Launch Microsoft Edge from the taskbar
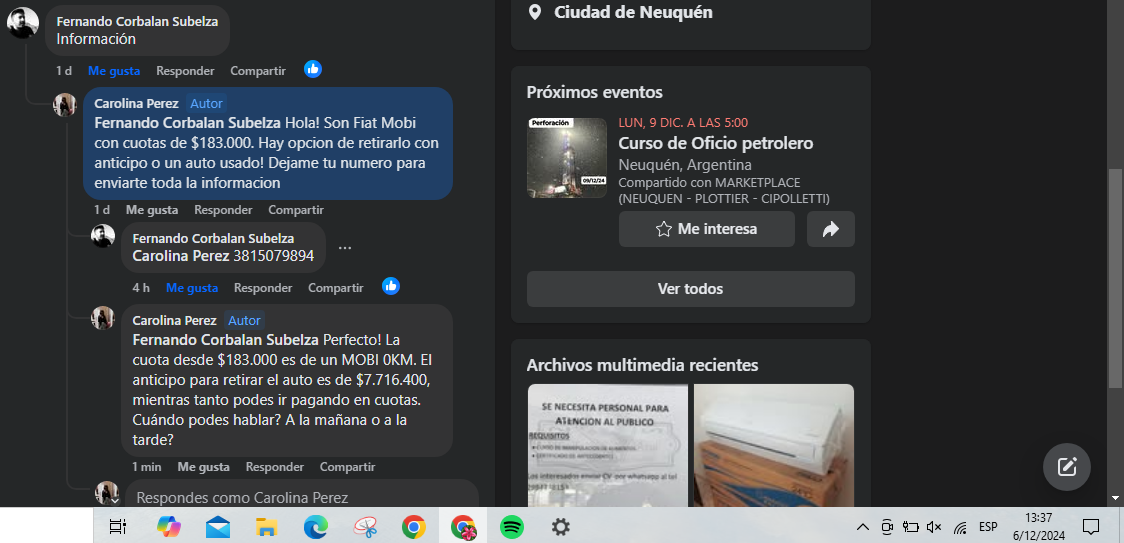The width and height of the screenshot is (1124, 543). 316,526
